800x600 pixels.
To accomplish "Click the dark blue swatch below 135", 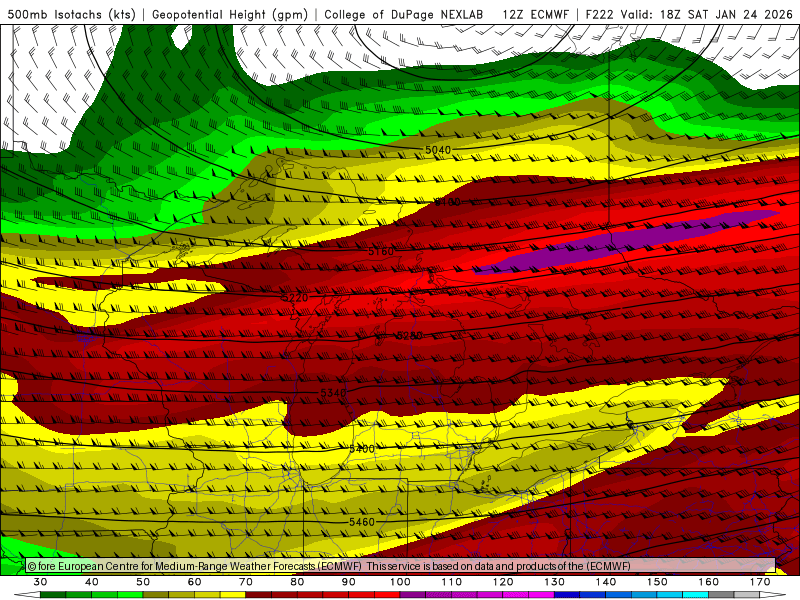I will pyautogui.click(x=567, y=595).
